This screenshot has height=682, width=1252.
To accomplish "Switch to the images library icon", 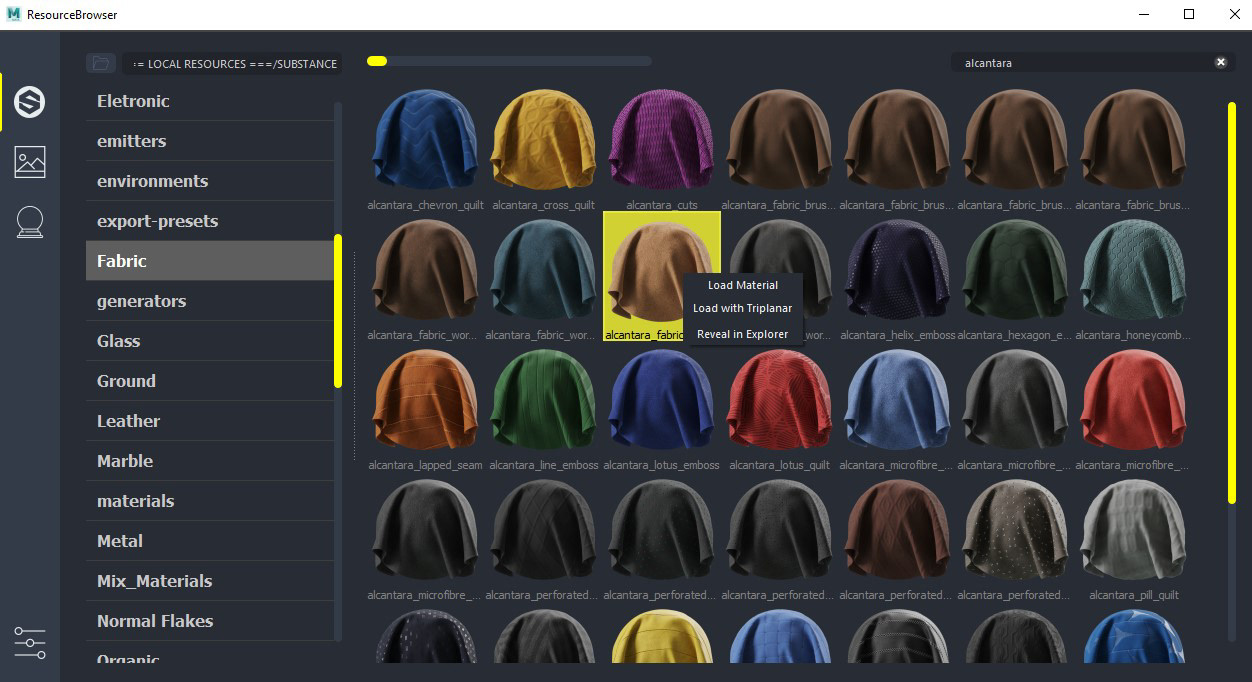I will pos(29,162).
